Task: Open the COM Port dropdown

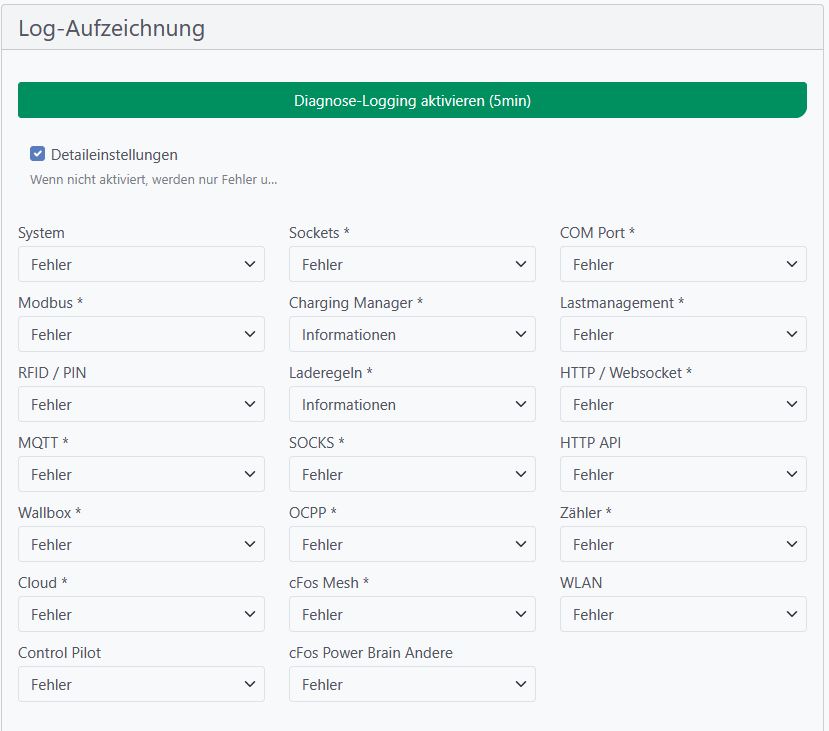Action: 683,265
